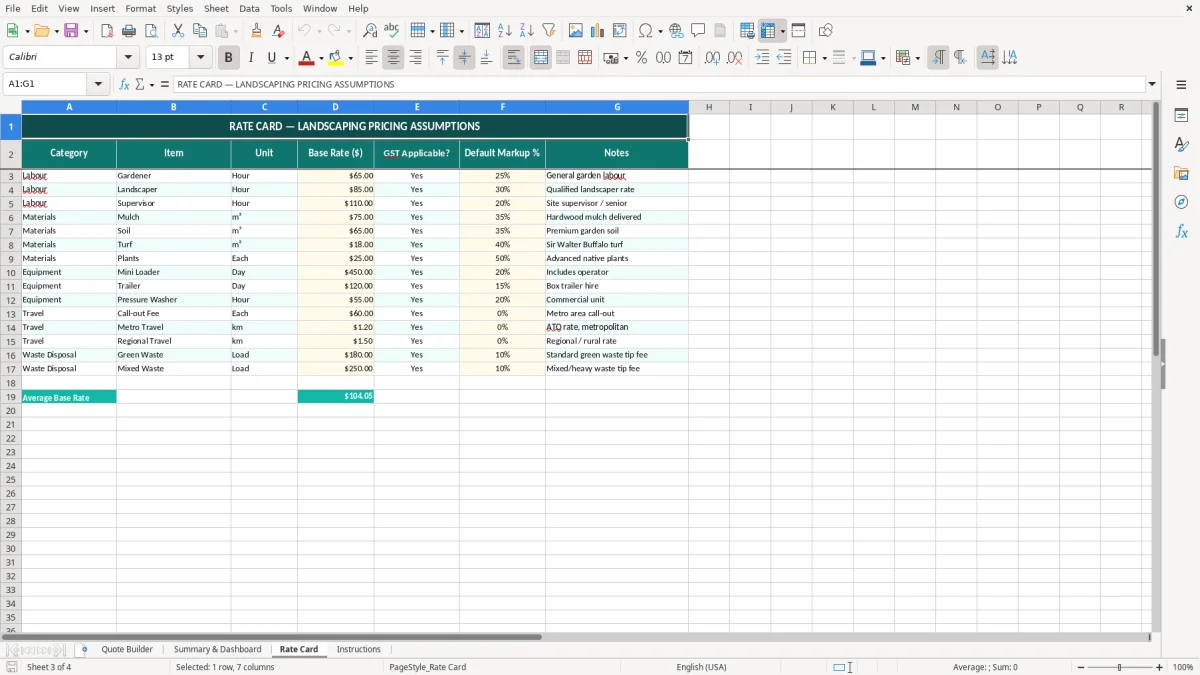The height and width of the screenshot is (675, 1200).
Task: Open the Conditional Formatting dropdown arrow
Action: 917,58
